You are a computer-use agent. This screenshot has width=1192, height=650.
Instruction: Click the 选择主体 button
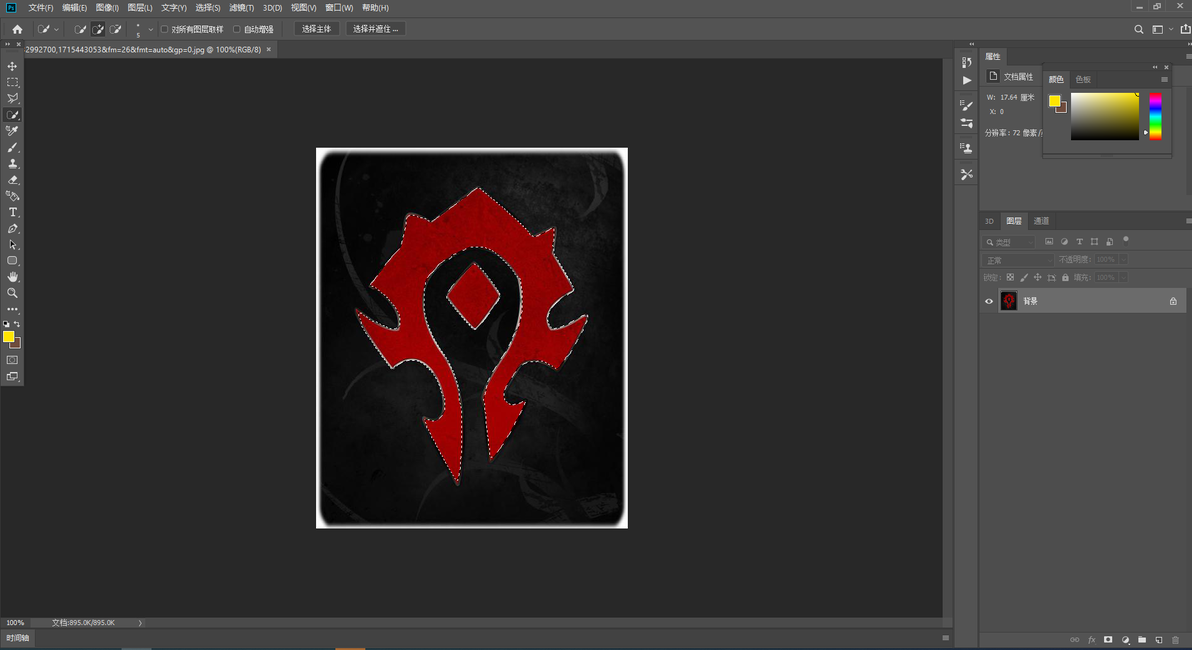coord(316,29)
